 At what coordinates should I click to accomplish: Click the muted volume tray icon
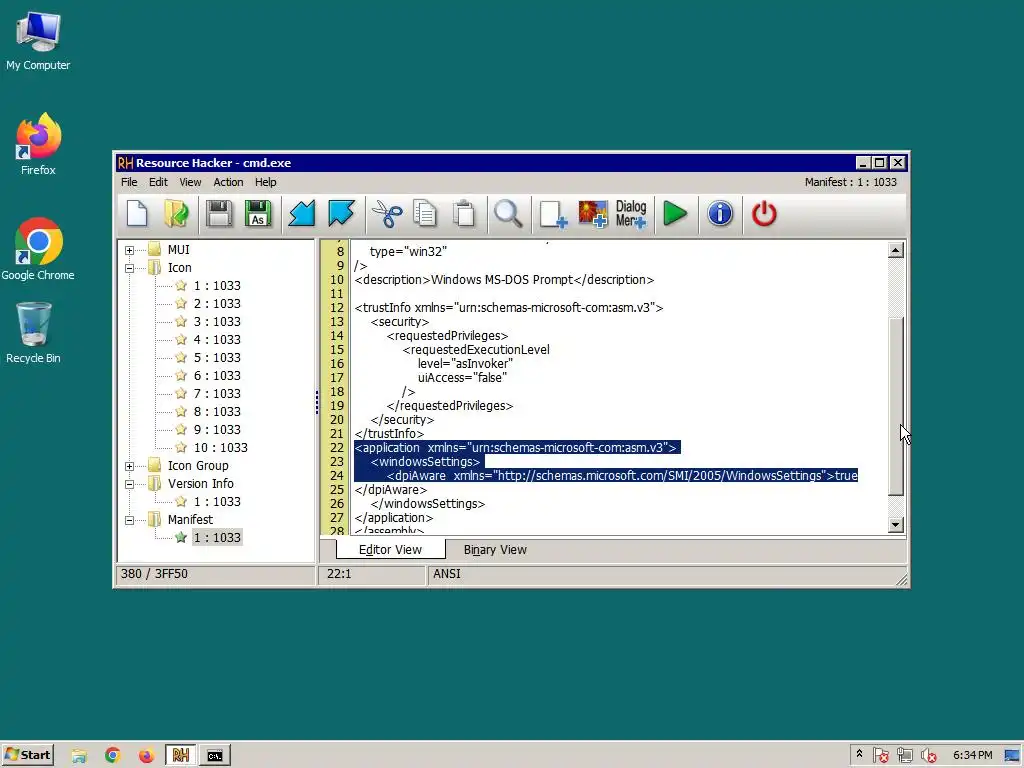pos(929,756)
